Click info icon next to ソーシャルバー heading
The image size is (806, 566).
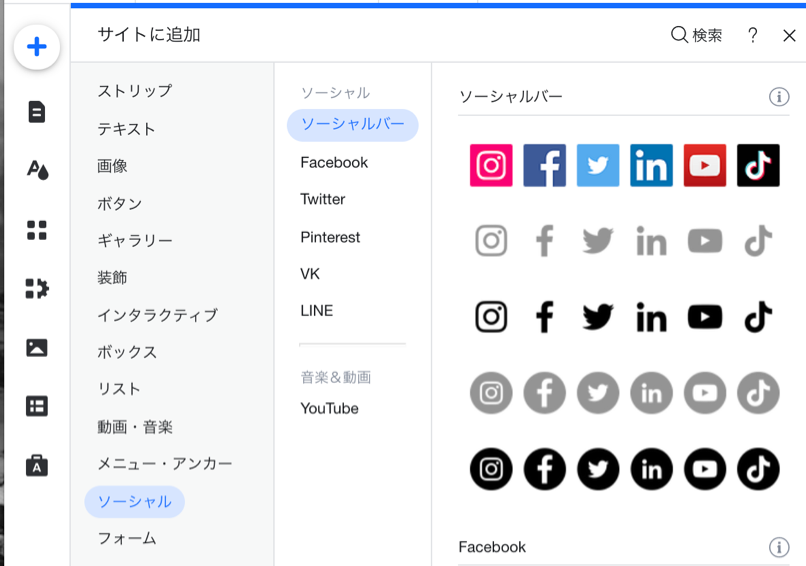click(779, 97)
